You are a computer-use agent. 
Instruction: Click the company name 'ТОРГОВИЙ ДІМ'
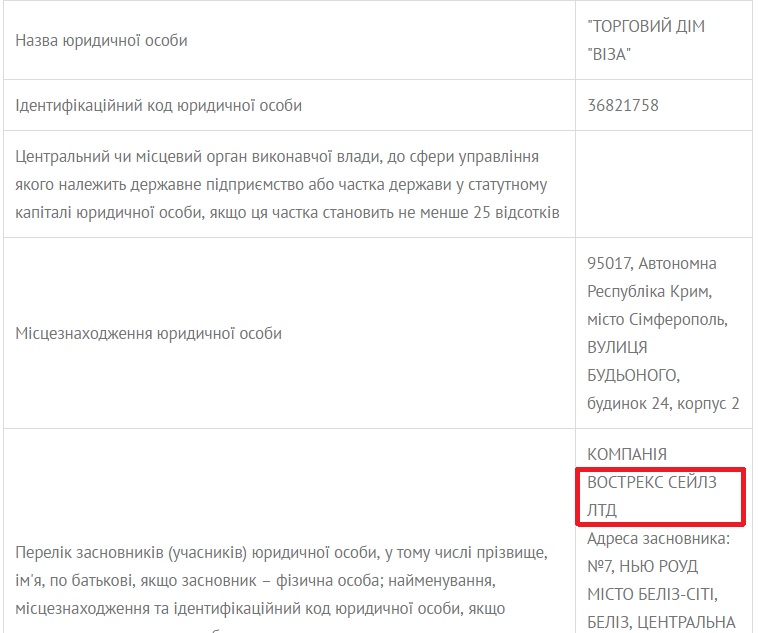[645, 27]
